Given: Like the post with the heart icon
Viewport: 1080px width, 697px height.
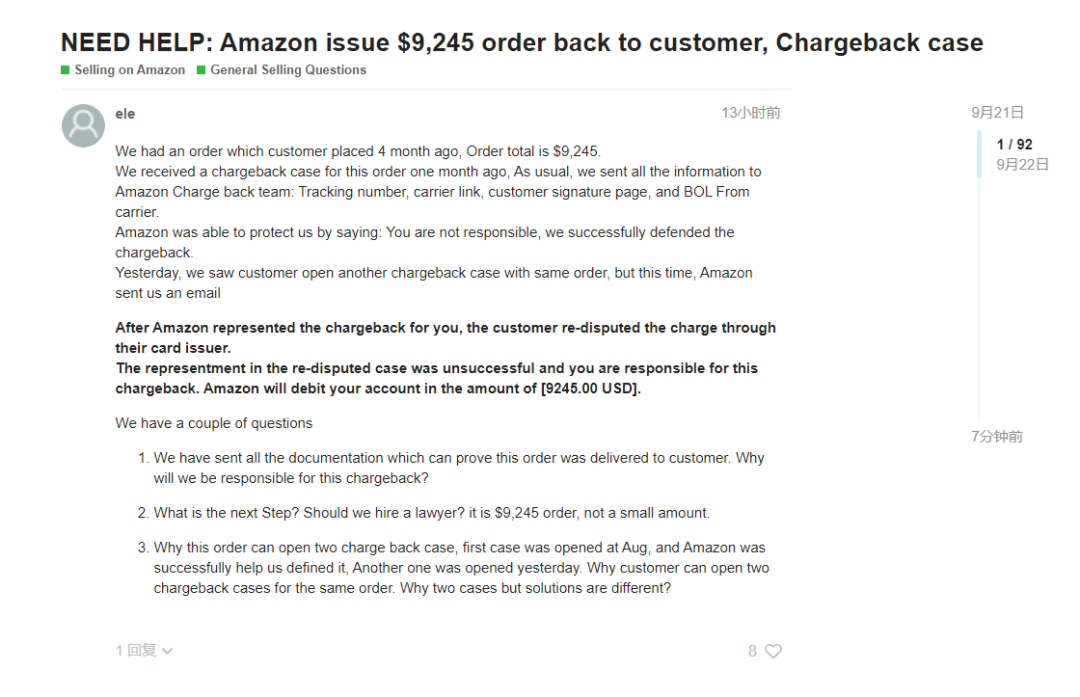Looking at the screenshot, I should (x=773, y=651).
